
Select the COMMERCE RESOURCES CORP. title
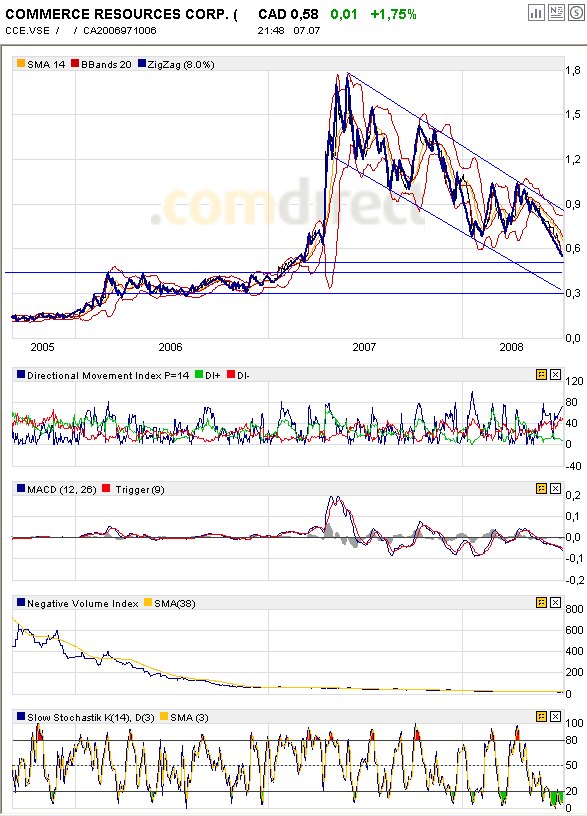pyautogui.click(x=121, y=15)
